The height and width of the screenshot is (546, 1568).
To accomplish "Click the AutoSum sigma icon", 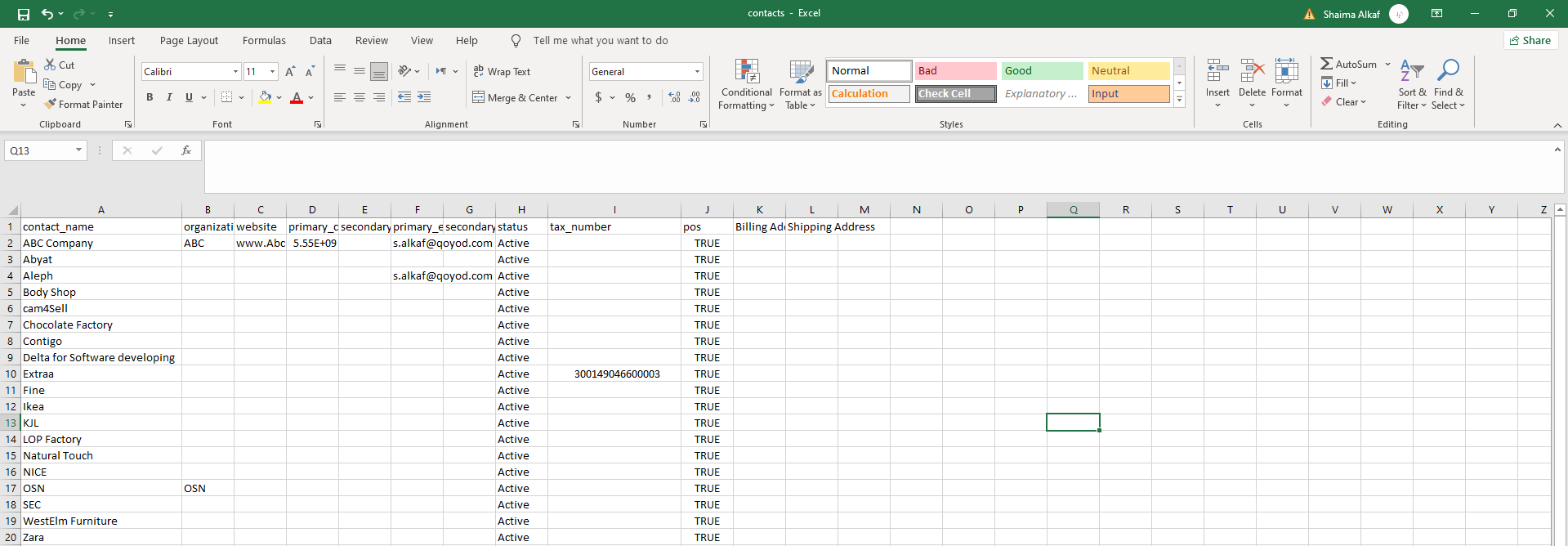I will 1327,64.
